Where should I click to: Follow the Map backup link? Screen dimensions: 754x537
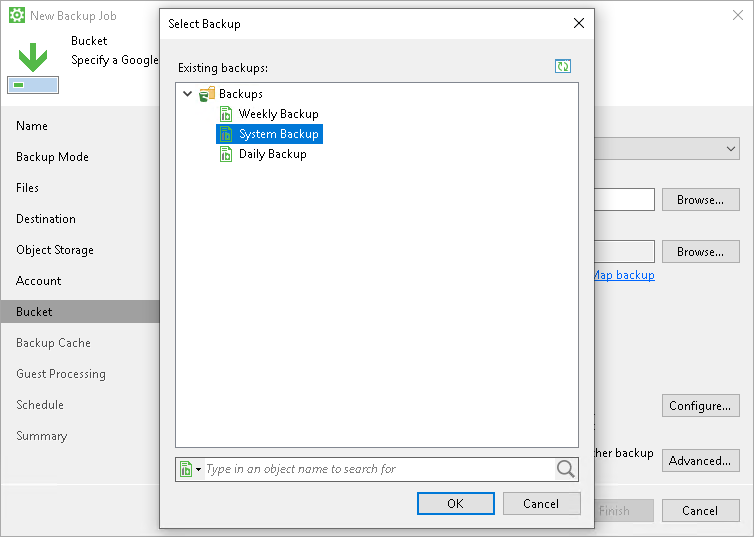(x=624, y=275)
